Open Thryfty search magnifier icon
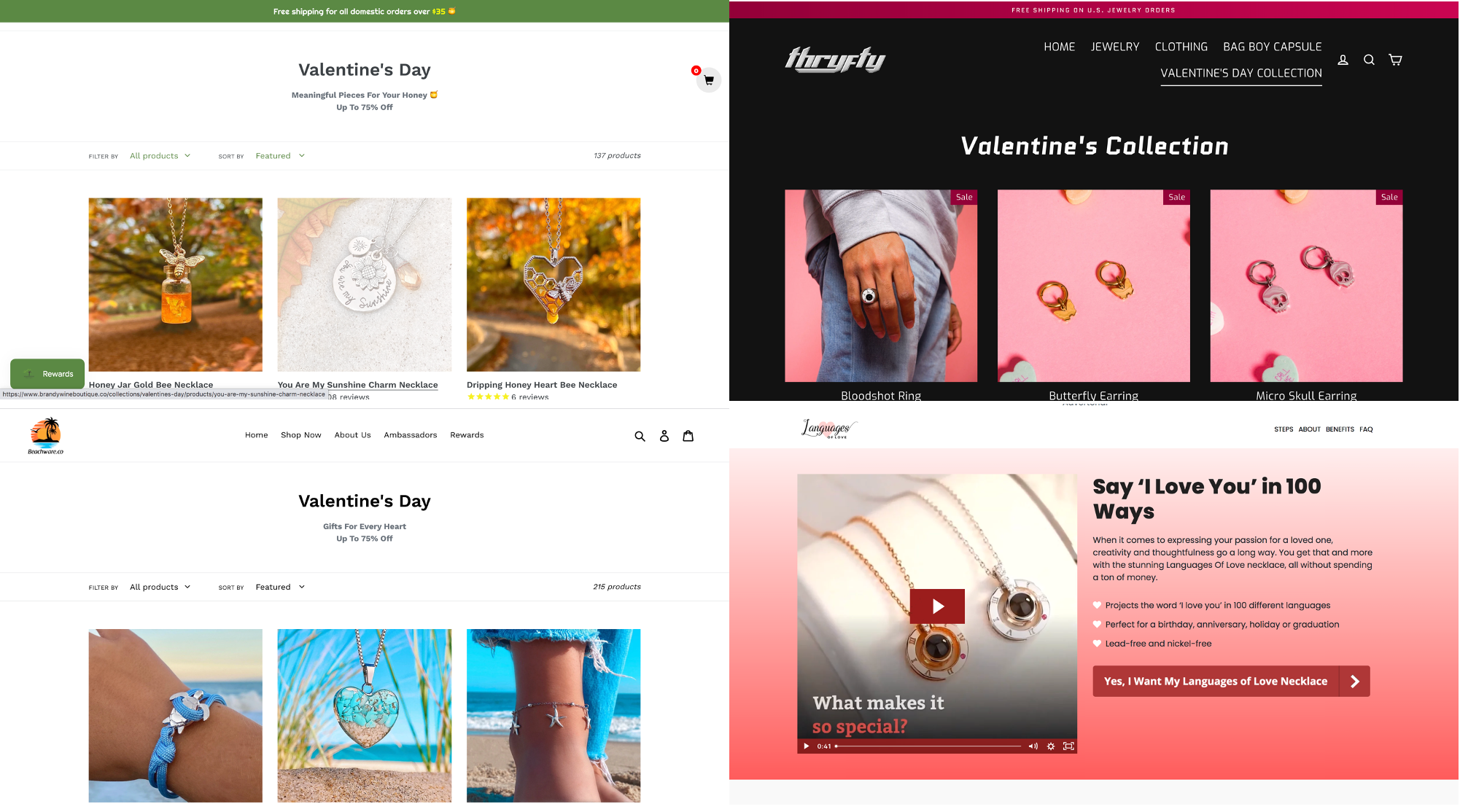 1369,60
